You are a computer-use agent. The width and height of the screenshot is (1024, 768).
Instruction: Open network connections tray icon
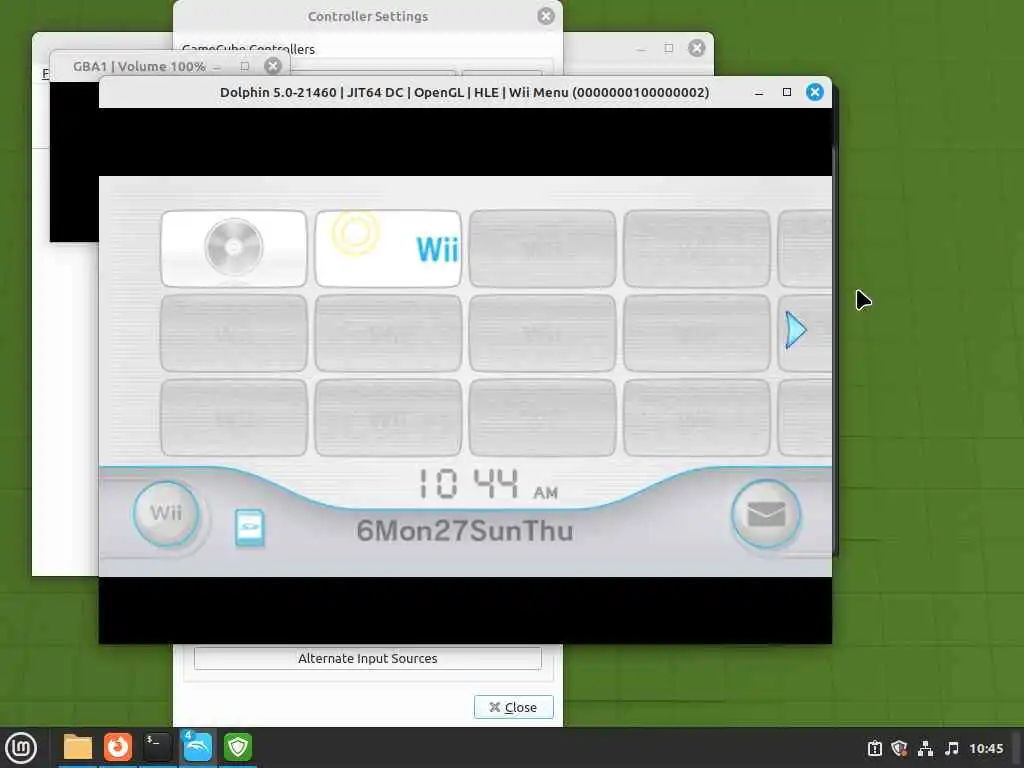pos(925,748)
